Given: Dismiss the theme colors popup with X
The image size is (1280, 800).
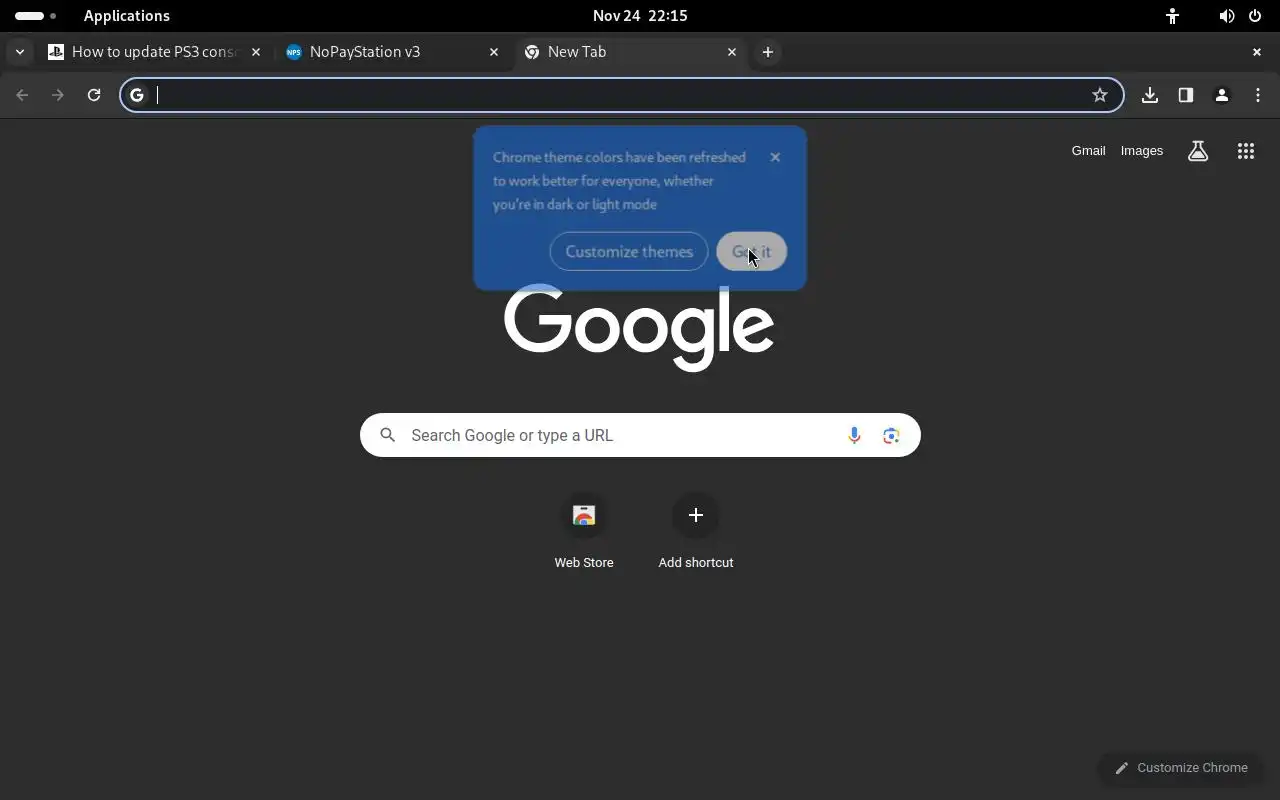Looking at the screenshot, I should (775, 157).
